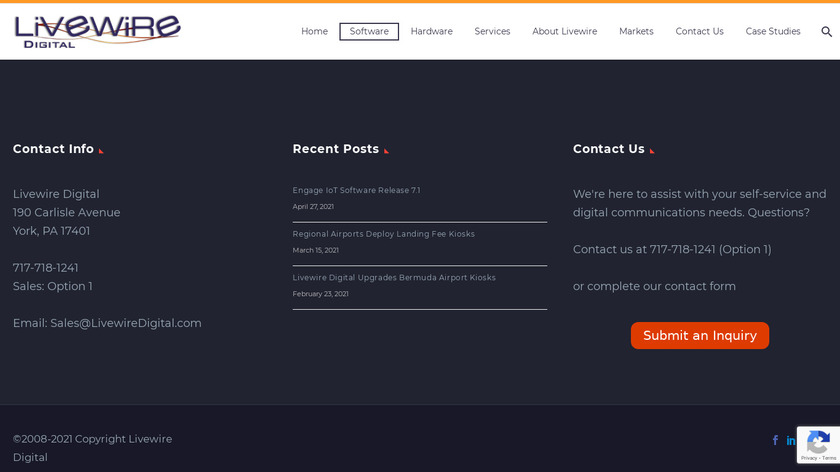This screenshot has width=840, height=472.
Task: Select the Markets menu item
Action: coord(636,32)
